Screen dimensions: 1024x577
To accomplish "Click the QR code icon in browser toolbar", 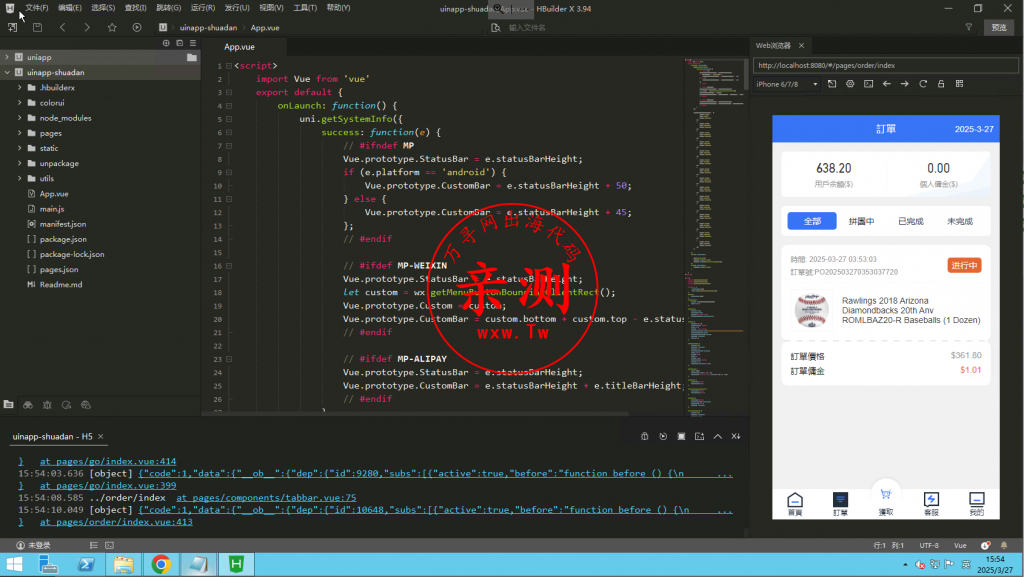I will coord(961,84).
